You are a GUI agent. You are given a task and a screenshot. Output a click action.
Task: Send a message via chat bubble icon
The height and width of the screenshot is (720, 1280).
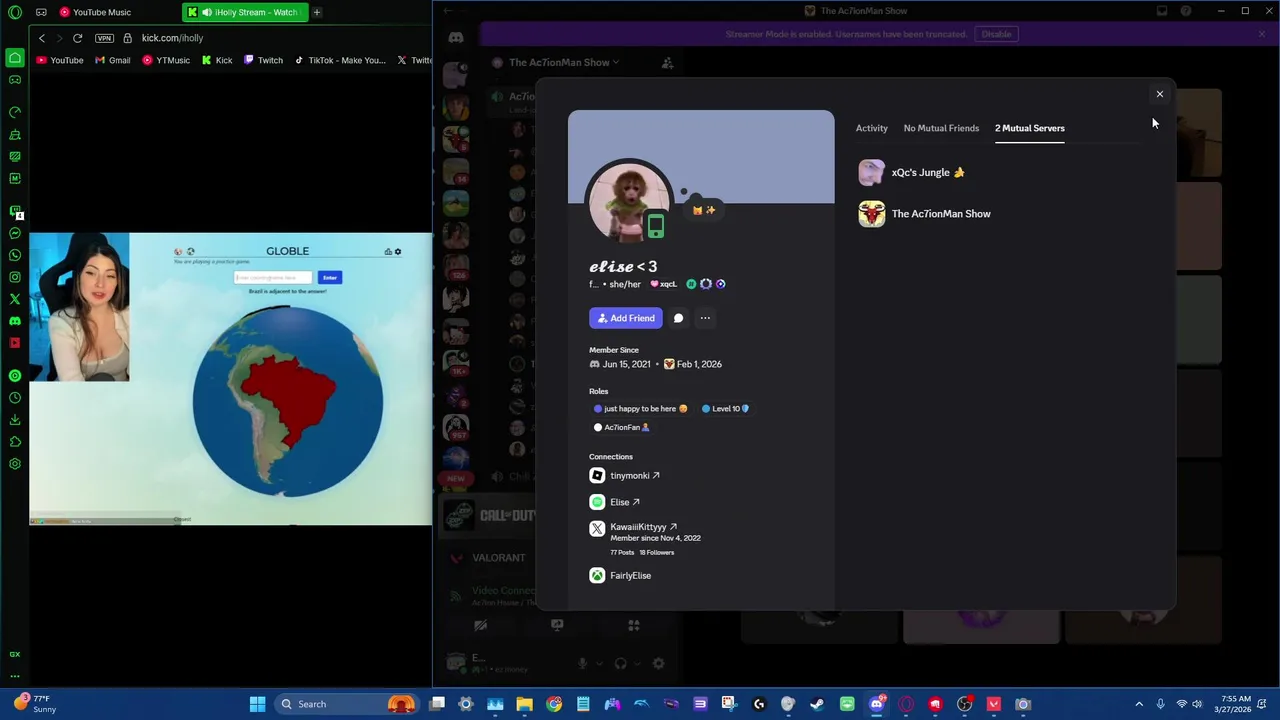[678, 318]
